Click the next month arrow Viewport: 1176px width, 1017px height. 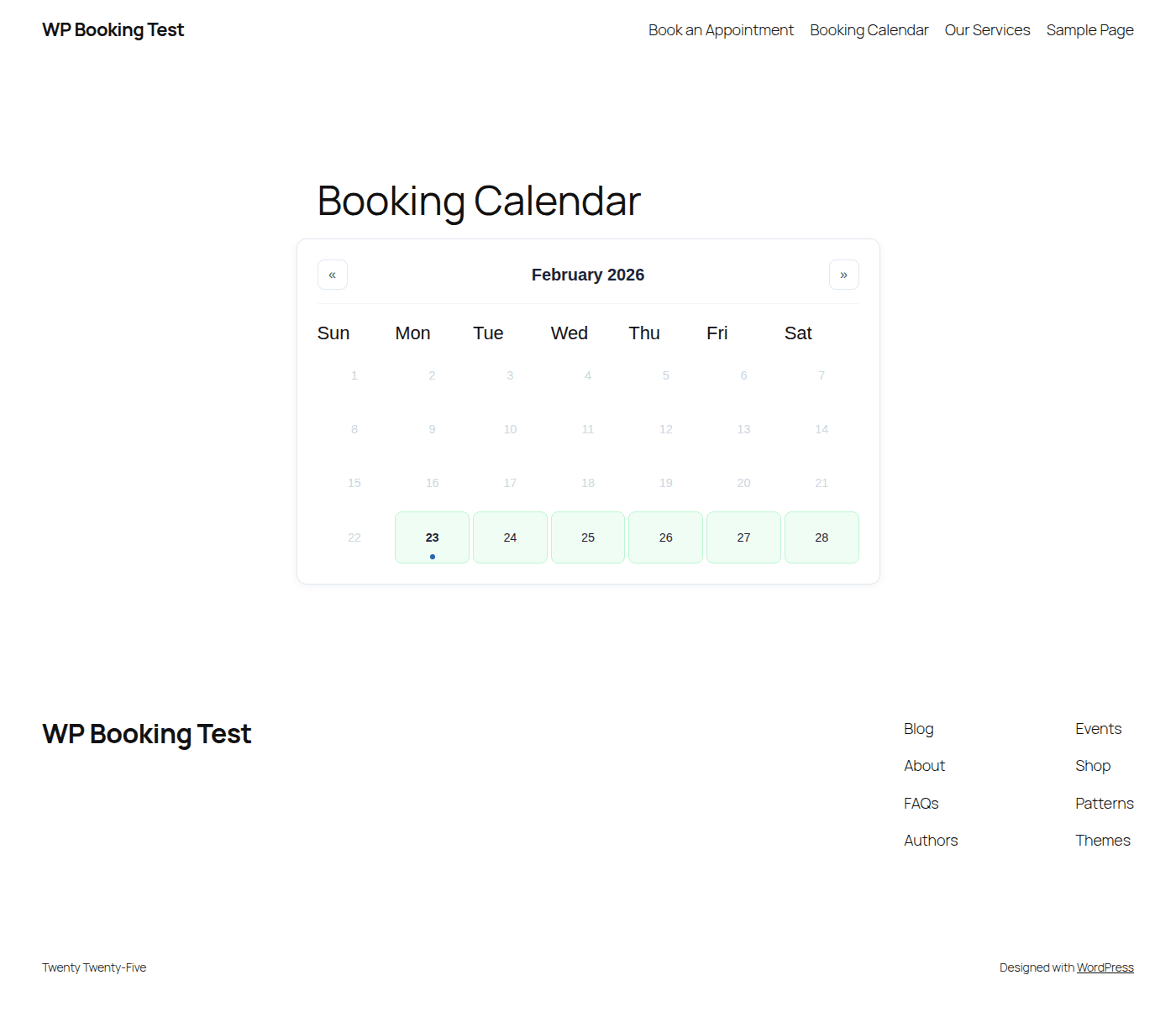[x=844, y=275]
